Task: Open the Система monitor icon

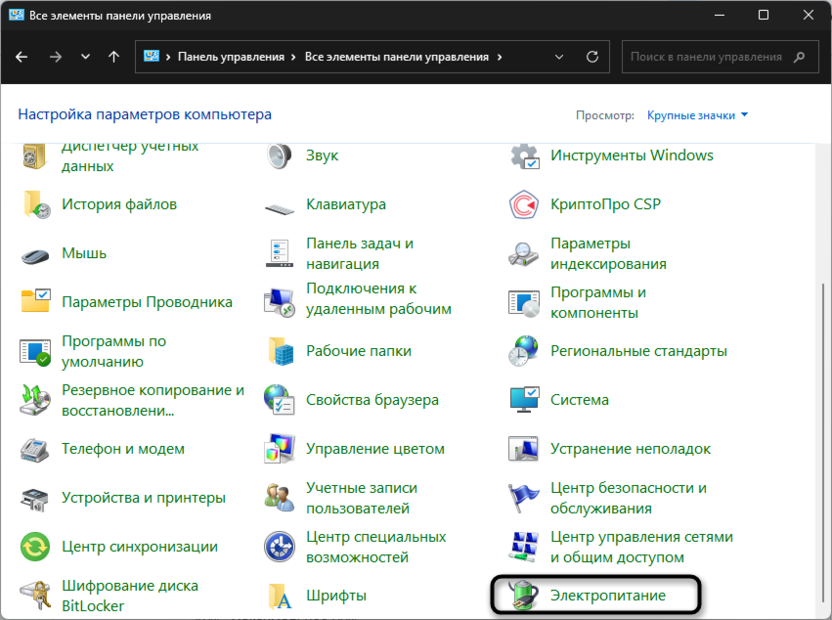Action: (x=525, y=400)
